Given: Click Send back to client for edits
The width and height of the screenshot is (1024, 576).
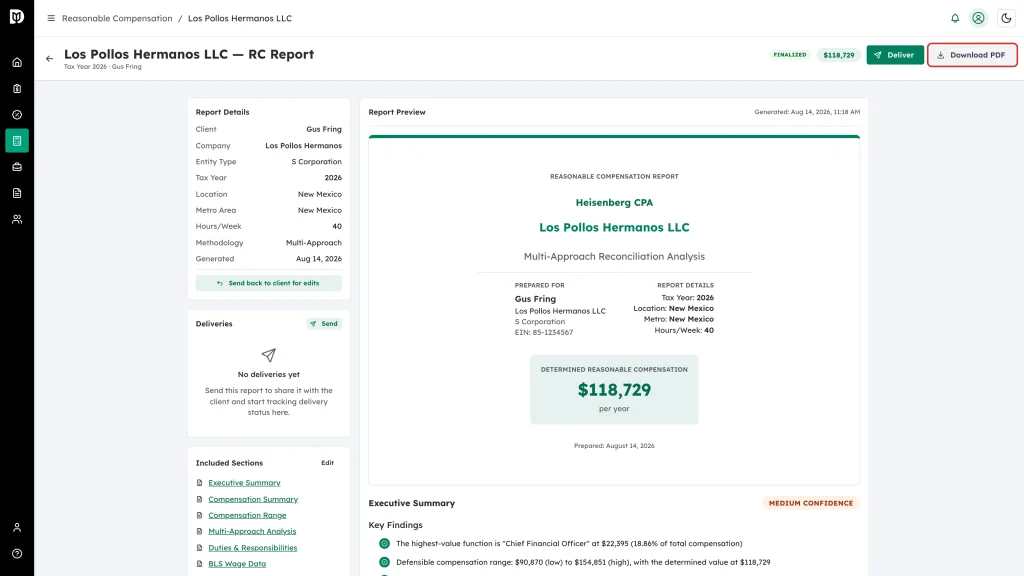Looking at the screenshot, I should tap(268, 283).
